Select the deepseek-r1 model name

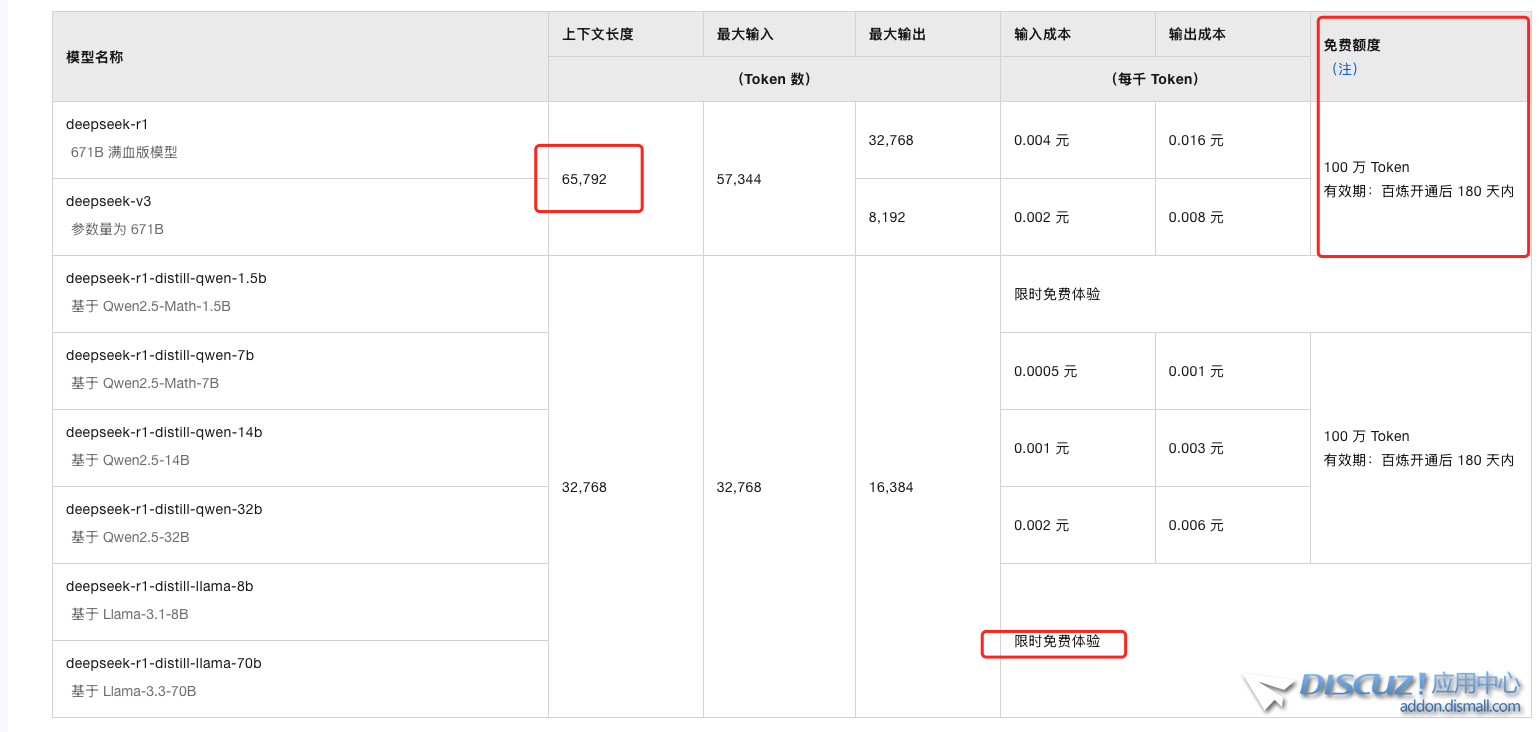(x=107, y=125)
